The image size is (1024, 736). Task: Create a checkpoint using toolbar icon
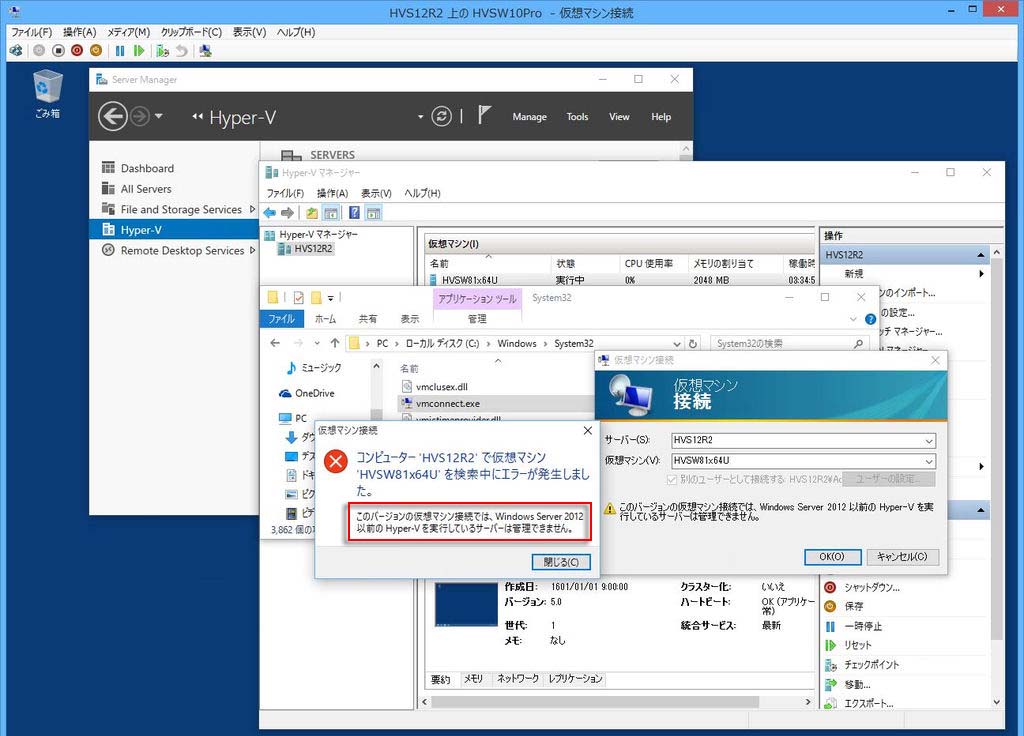pos(163,50)
